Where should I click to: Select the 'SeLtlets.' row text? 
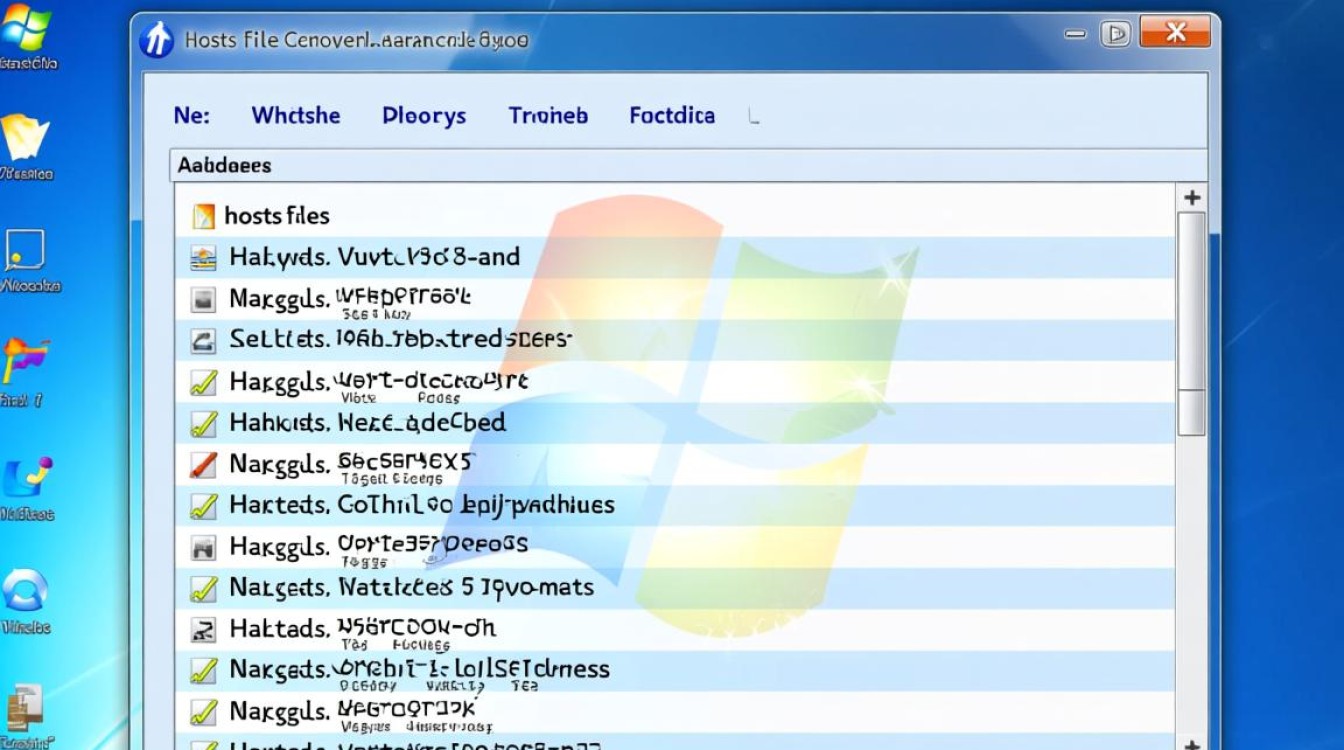(x=400, y=340)
